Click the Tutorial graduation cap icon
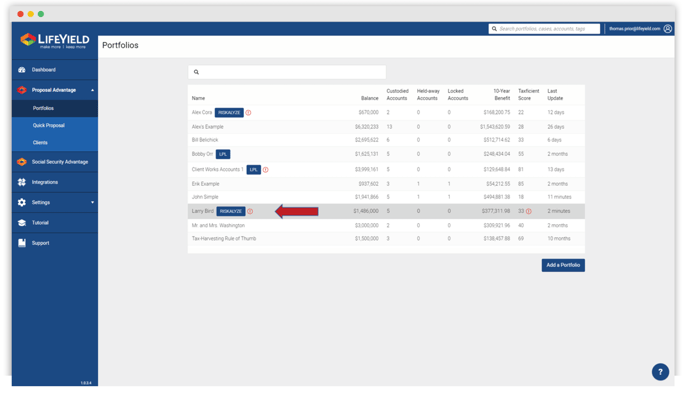 [x=22, y=222]
